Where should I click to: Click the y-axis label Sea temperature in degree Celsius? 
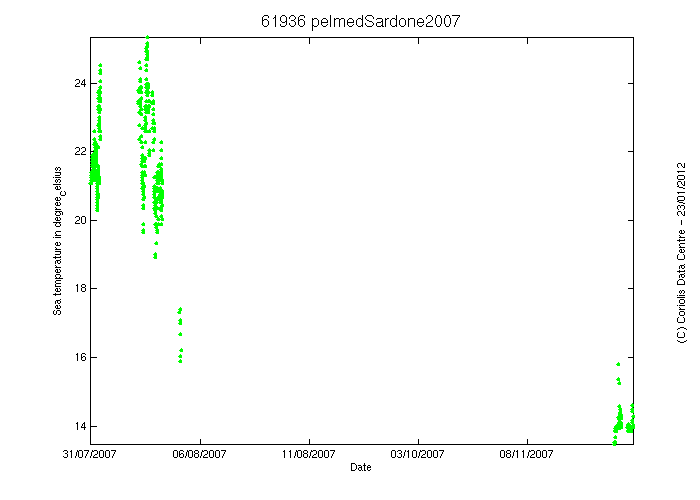click(58, 241)
